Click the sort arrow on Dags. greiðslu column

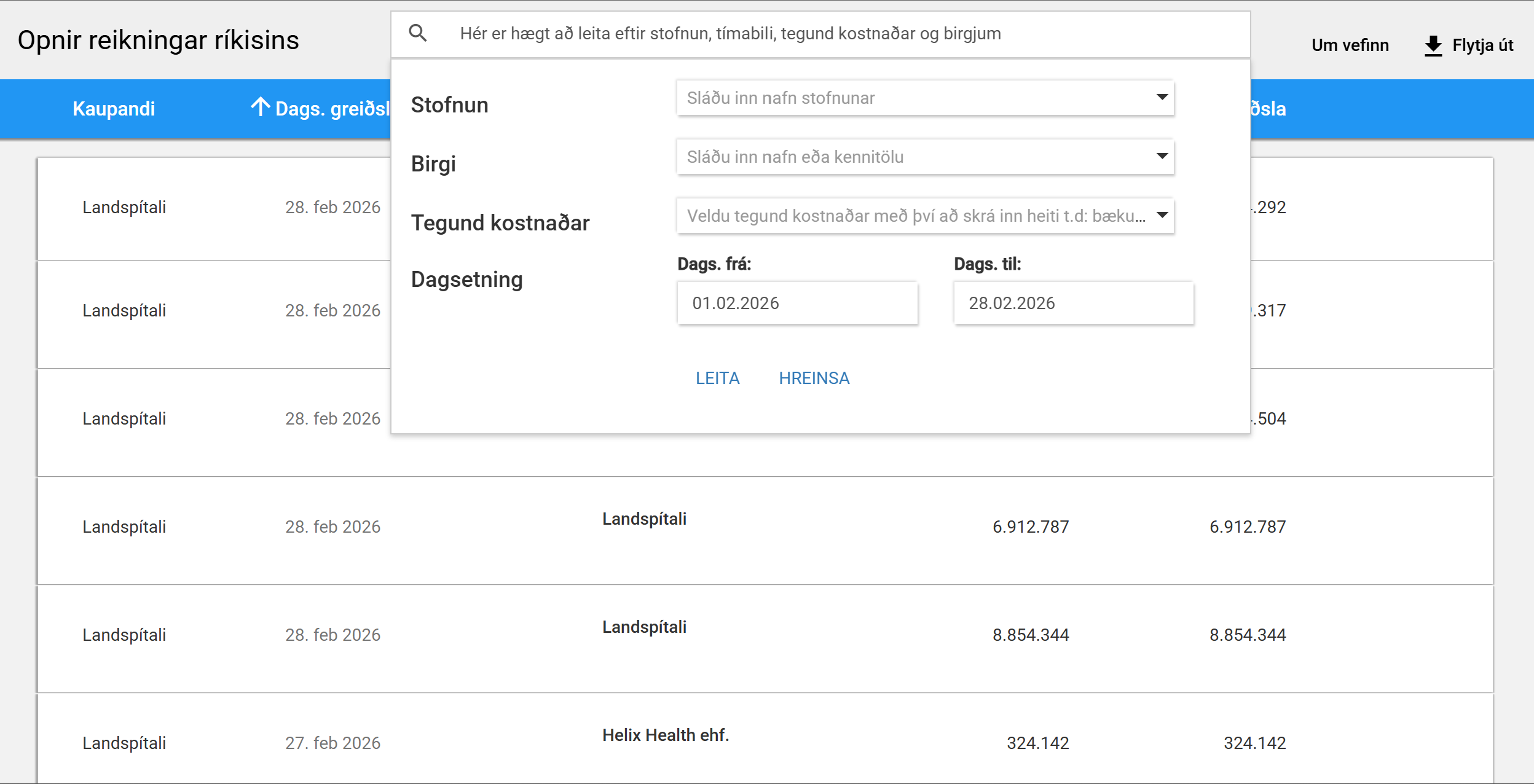260,108
